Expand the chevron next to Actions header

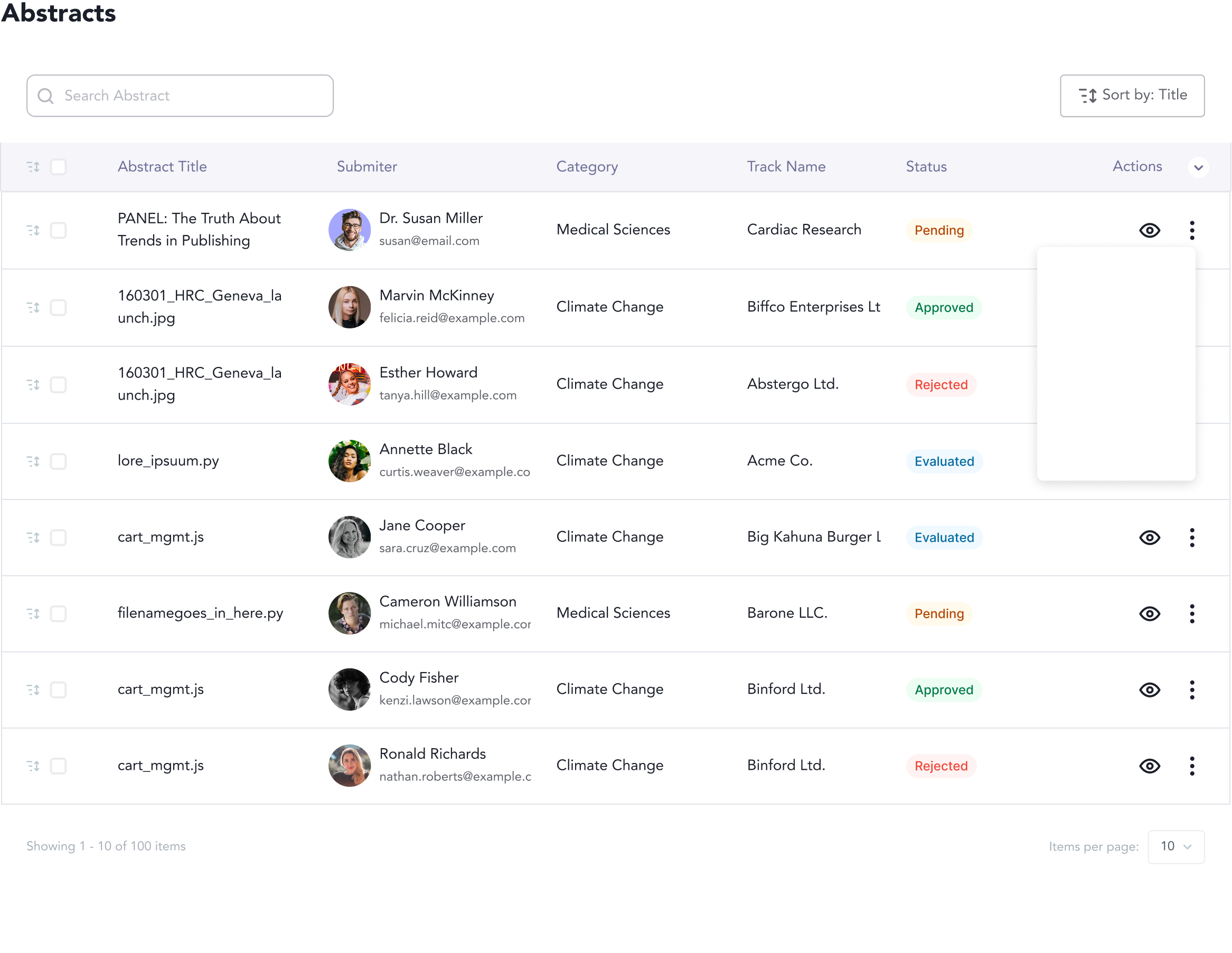[1198, 167]
